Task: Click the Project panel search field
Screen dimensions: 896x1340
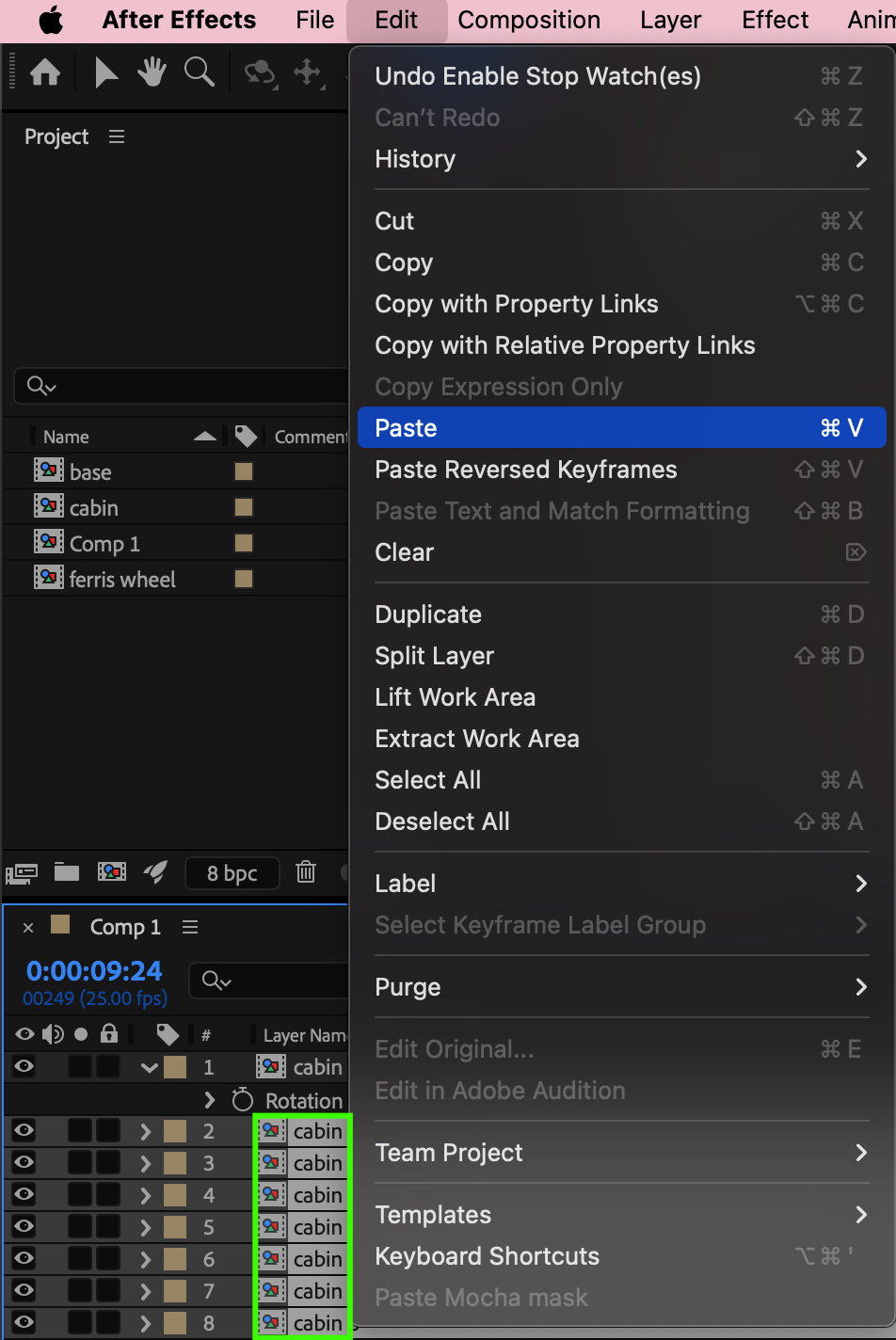Action: point(181,386)
